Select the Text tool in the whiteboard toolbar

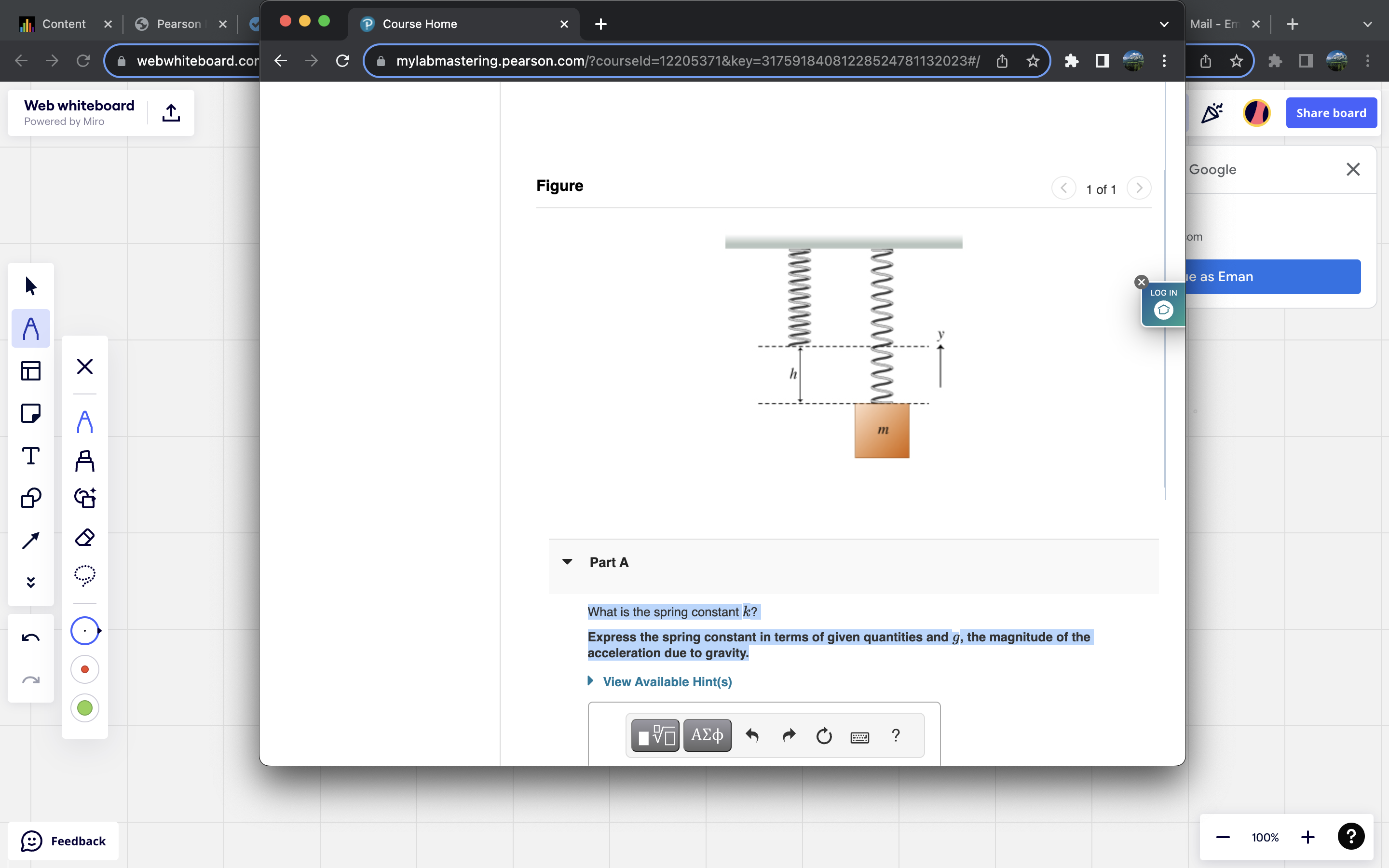pos(30,455)
